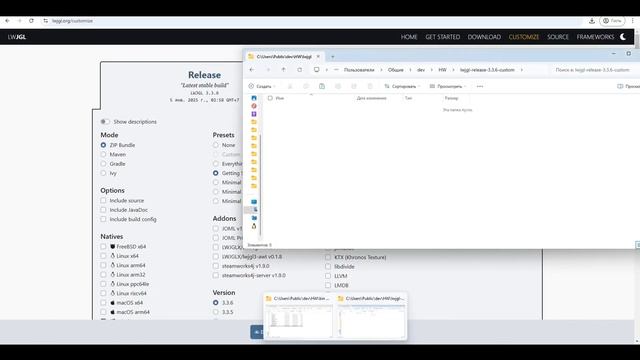Go forward in File Explorer
This screenshot has width=640, height=360.
click(268, 70)
